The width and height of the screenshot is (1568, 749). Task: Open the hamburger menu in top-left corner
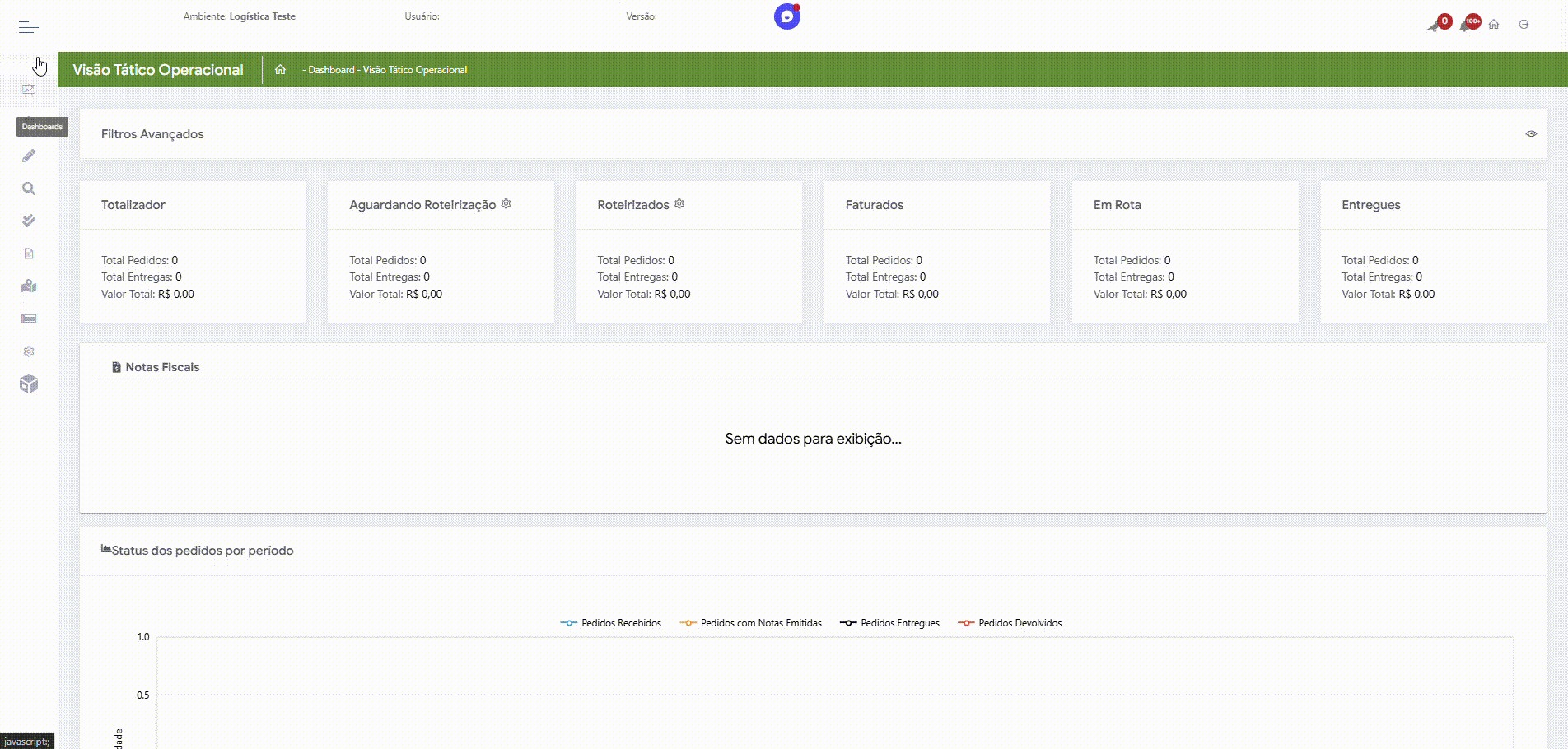[x=29, y=27]
